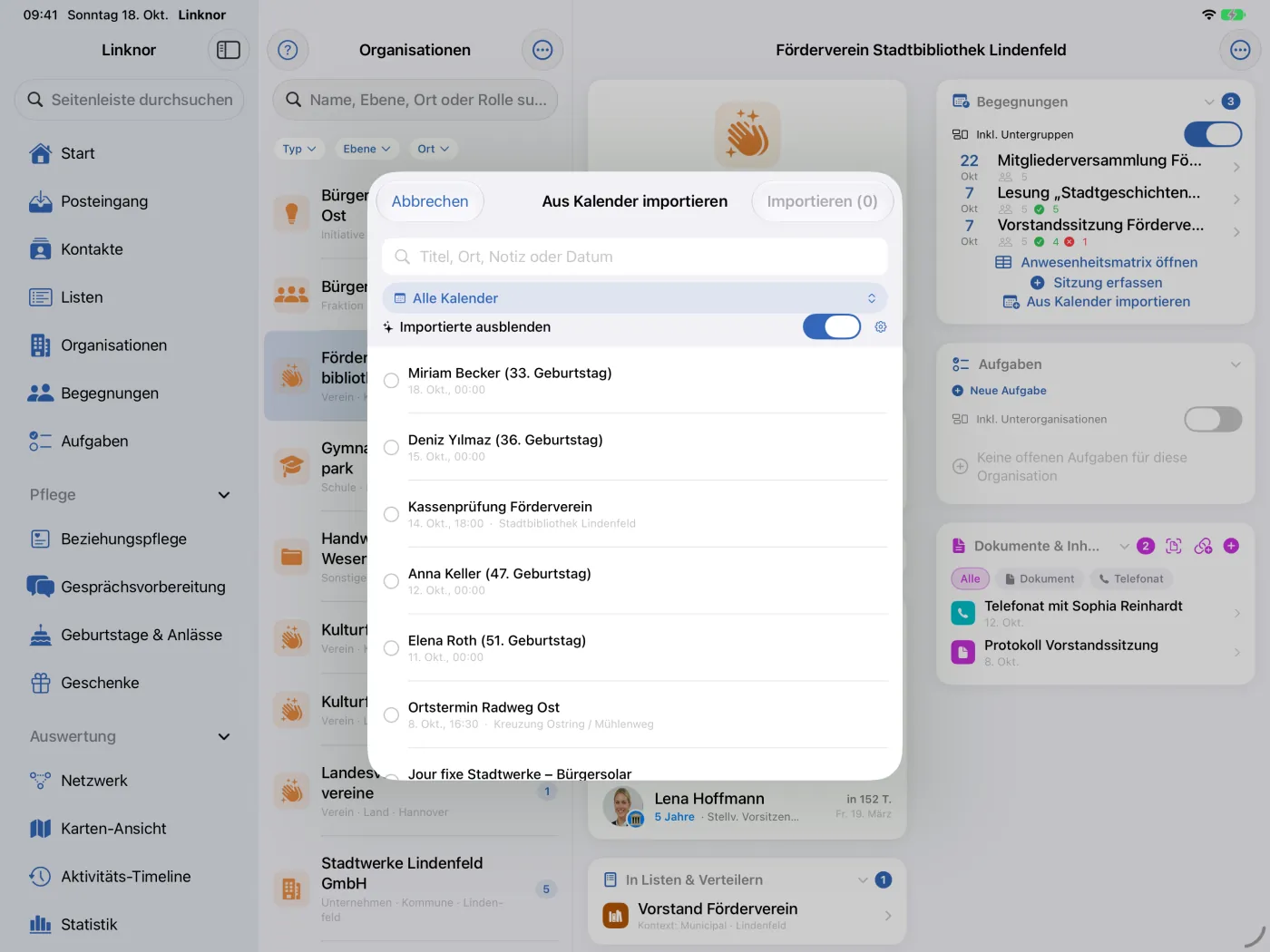The image size is (1270, 952).
Task: Open Ort filter dropdown
Action: (433, 149)
